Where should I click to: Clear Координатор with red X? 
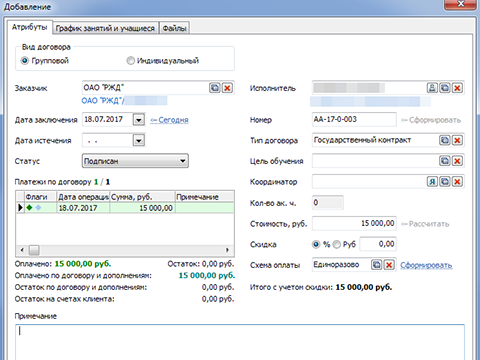click(x=457, y=182)
